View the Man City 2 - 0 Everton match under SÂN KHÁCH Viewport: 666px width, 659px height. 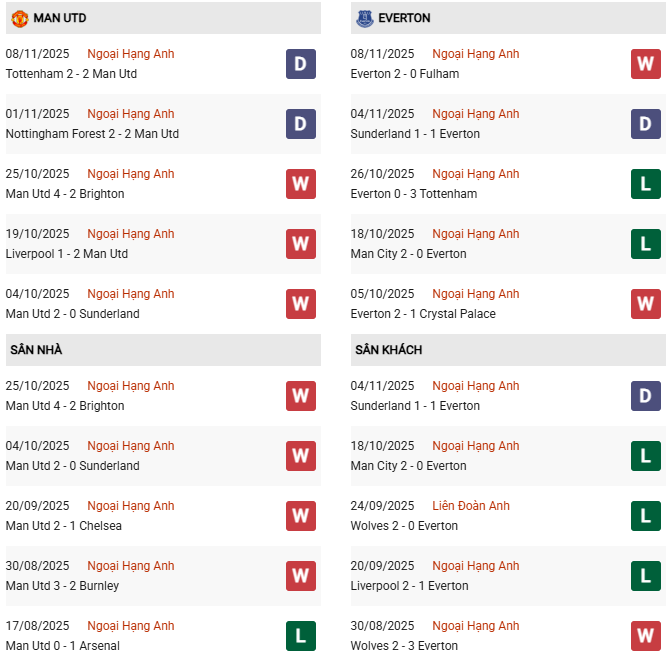[409, 466]
